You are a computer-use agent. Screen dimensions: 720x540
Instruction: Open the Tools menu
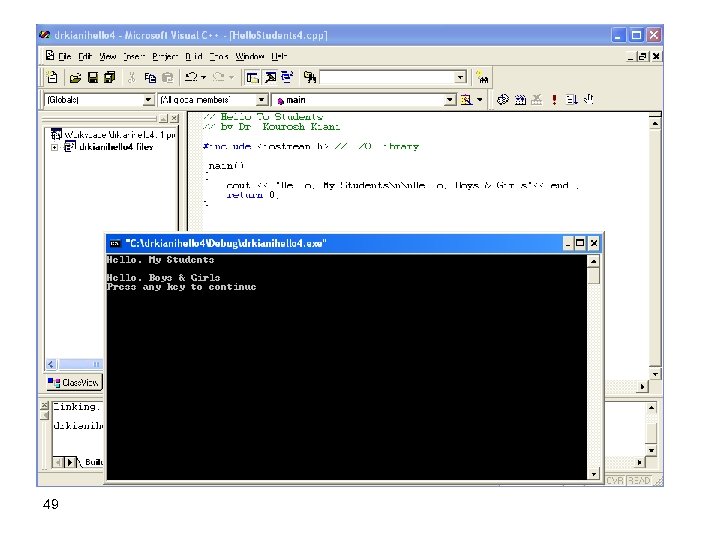click(x=219, y=56)
